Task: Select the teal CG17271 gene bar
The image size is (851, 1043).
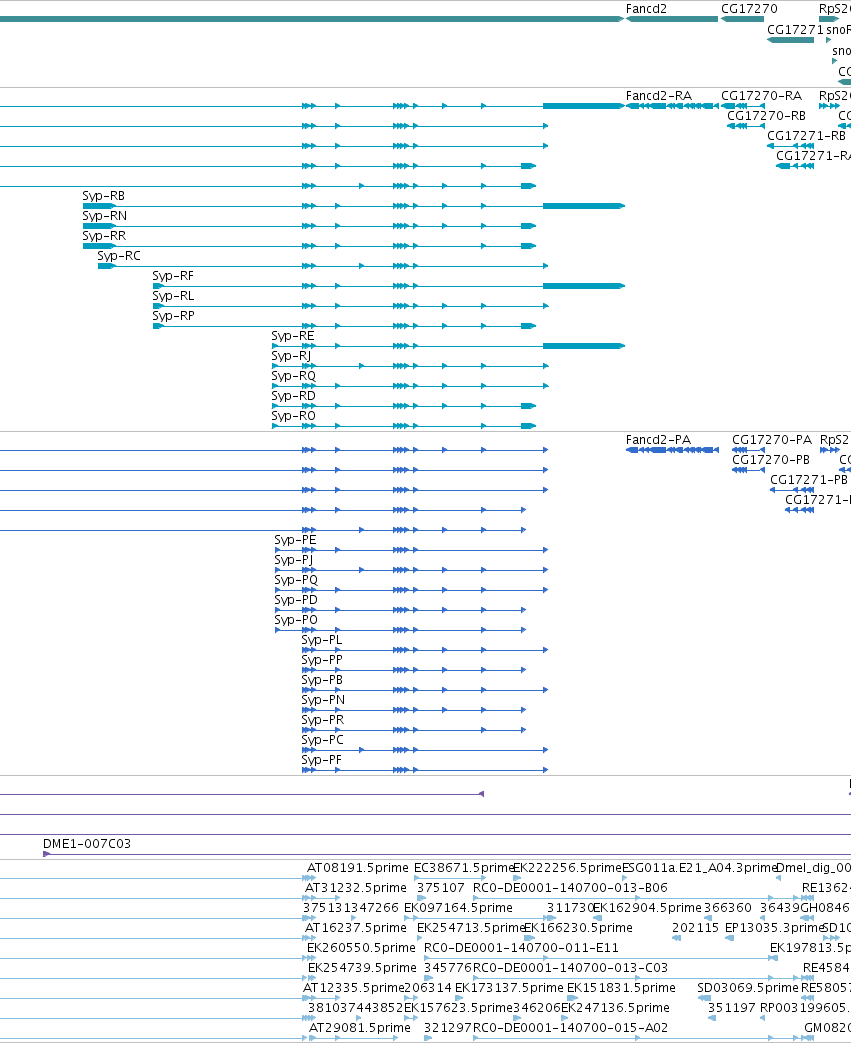Action: coord(790,40)
